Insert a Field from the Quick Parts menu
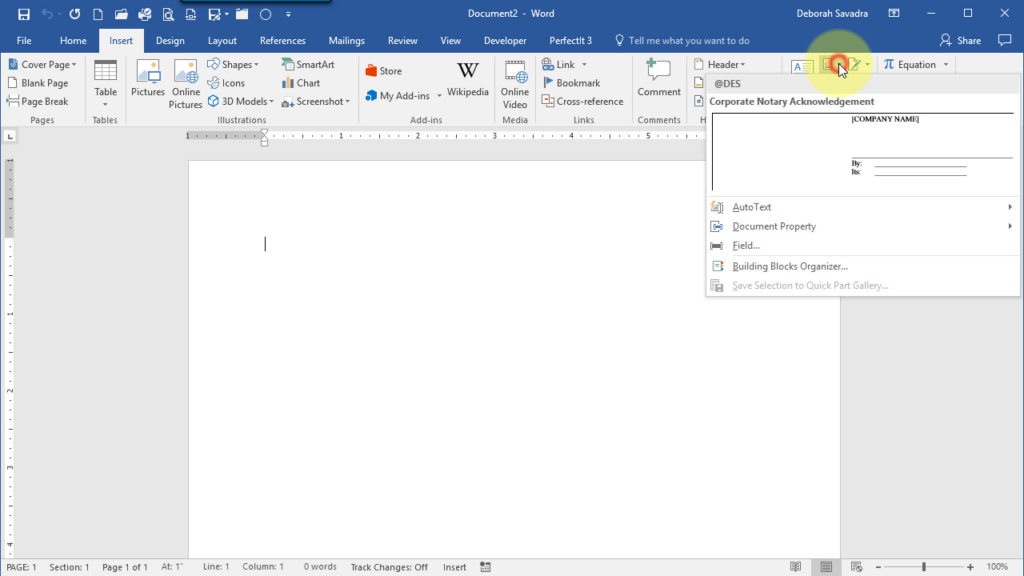 point(744,246)
